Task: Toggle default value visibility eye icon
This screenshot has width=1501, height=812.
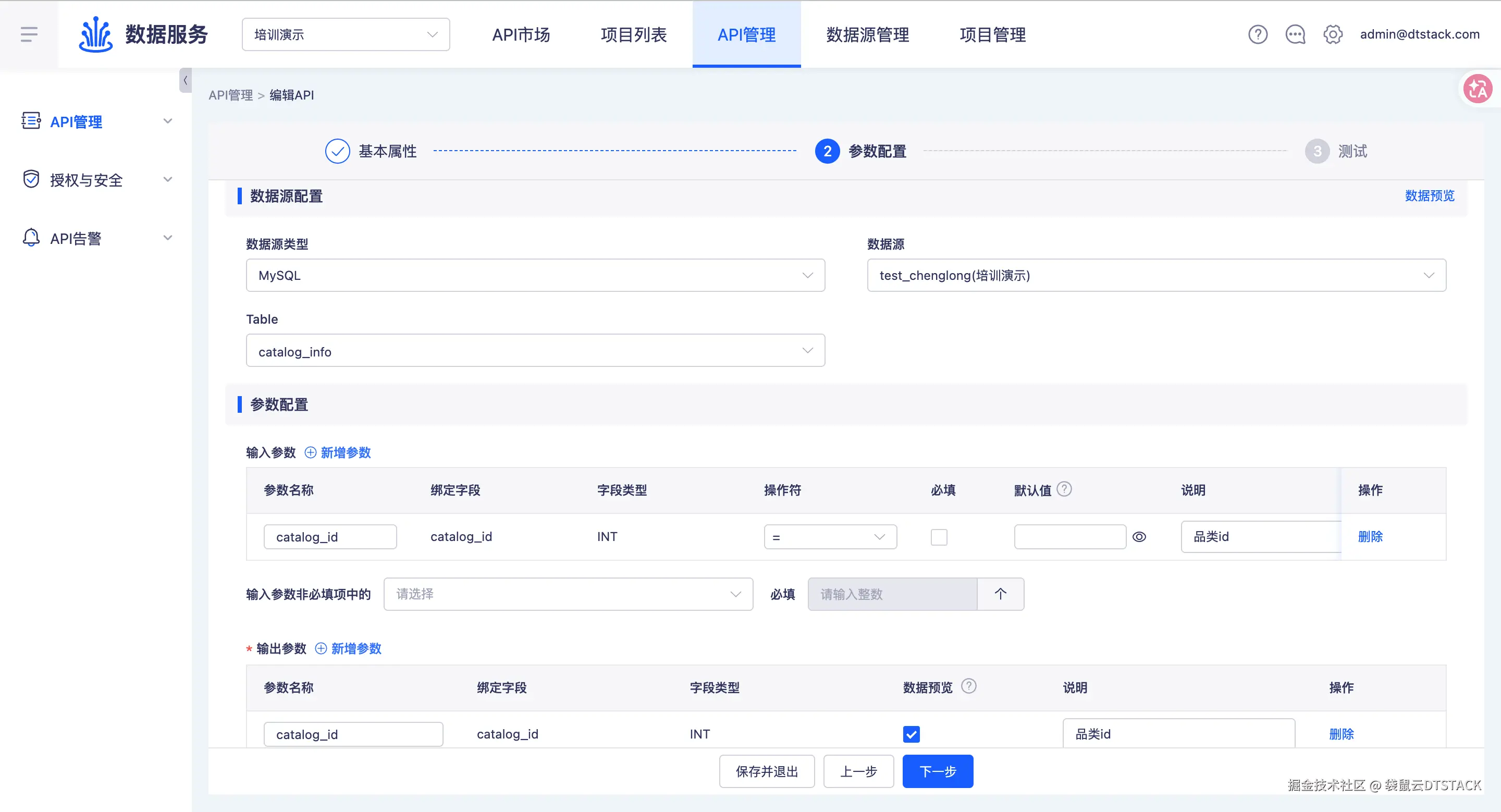Action: pyautogui.click(x=1139, y=536)
